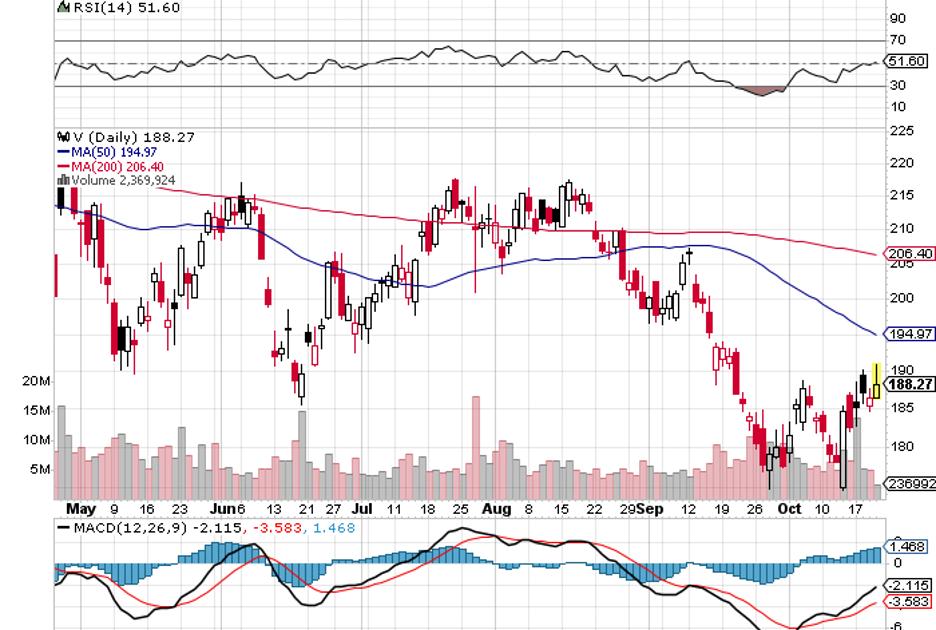Image resolution: width=936 pixels, height=630 pixels.
Task: Click the 10M volume axis label
Action: tap(36, 440)
